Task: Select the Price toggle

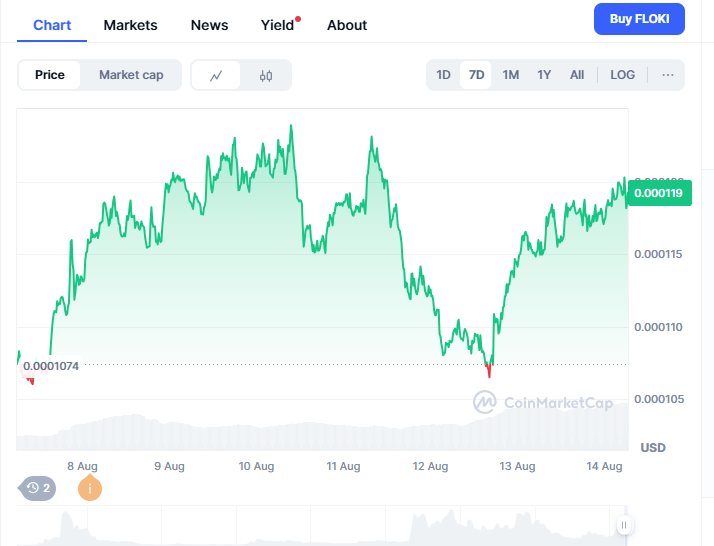Action: click(x=50, y=75)
